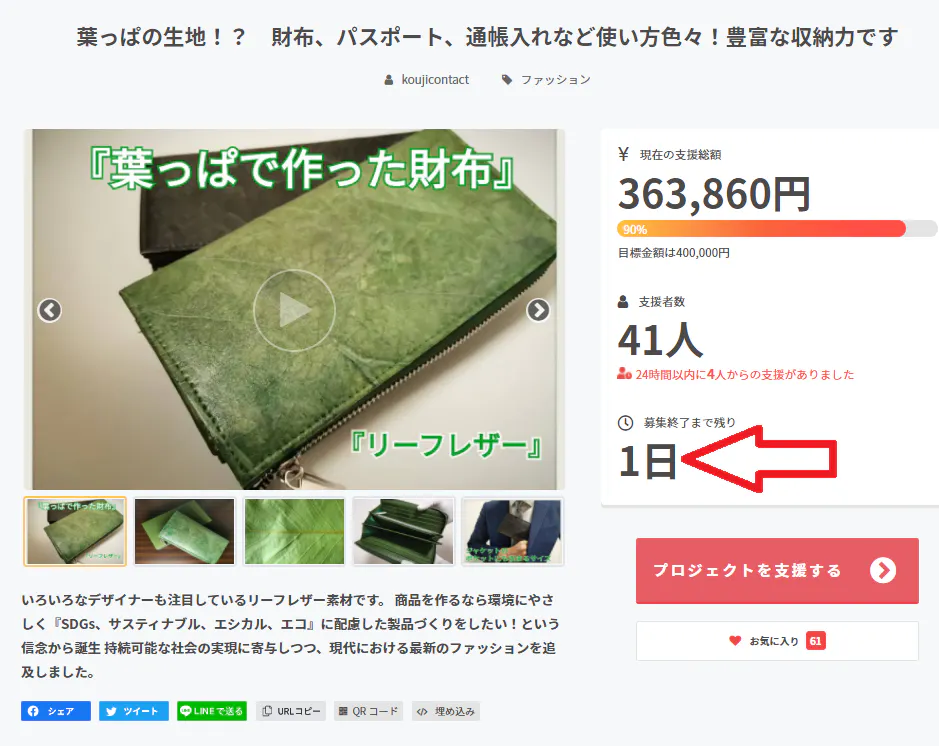Select the green leaf close-up thumbnail
This screenshot has height=746, width=939.
294,531
